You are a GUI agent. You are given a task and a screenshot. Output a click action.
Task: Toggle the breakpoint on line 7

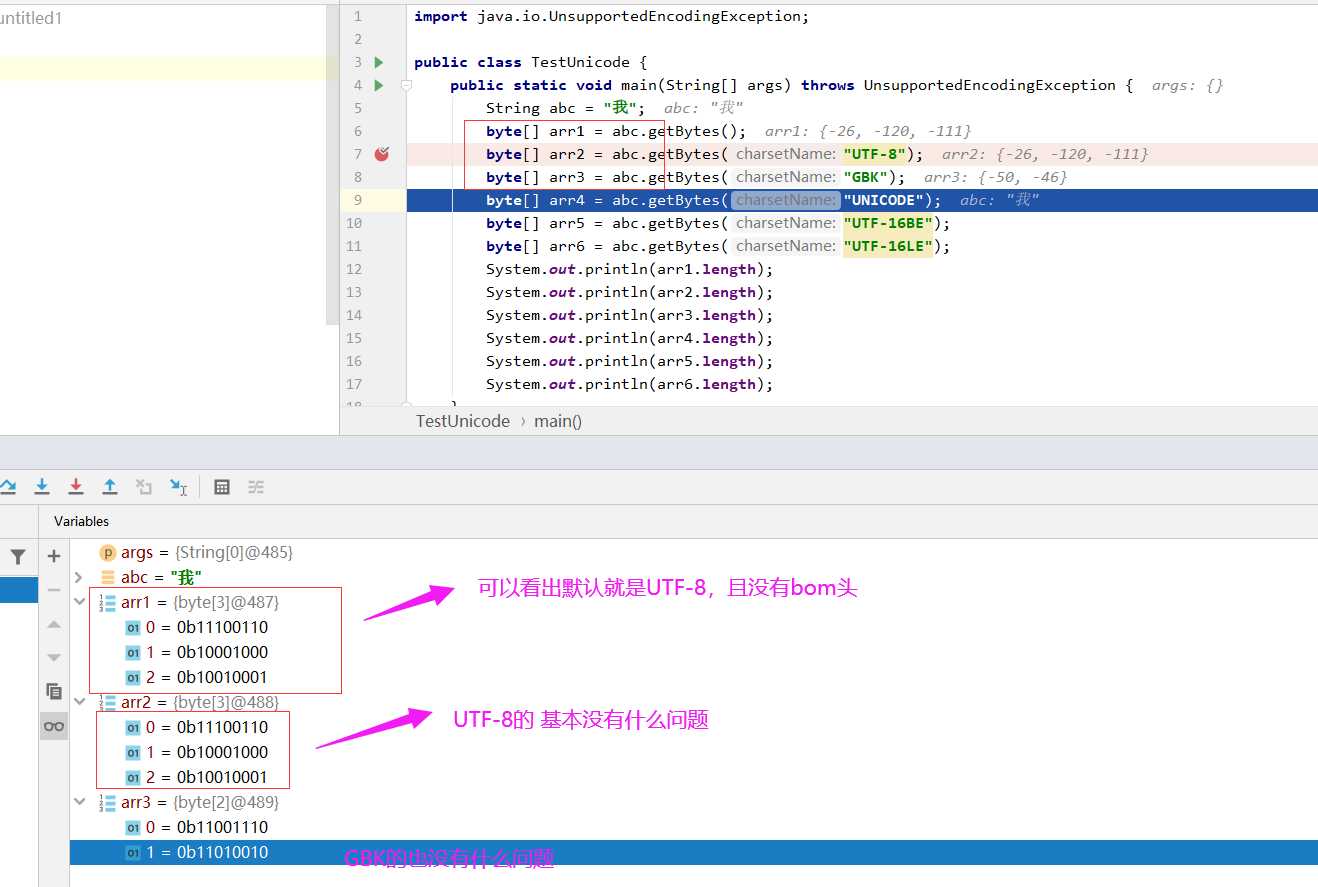(382, 154)
